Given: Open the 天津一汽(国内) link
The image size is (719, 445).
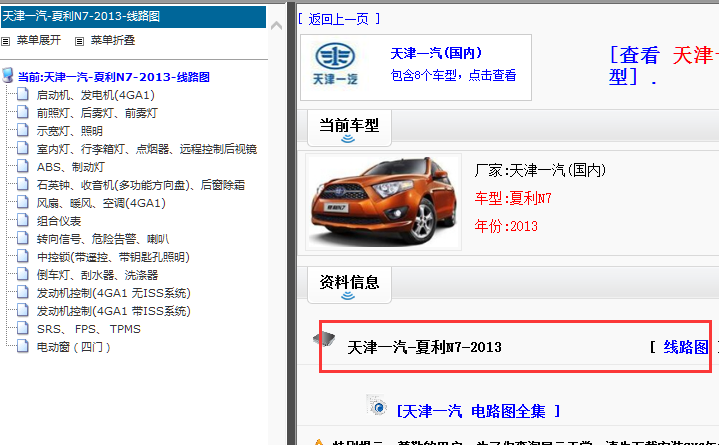Looking at the screenshot, I should coord(436,53).
